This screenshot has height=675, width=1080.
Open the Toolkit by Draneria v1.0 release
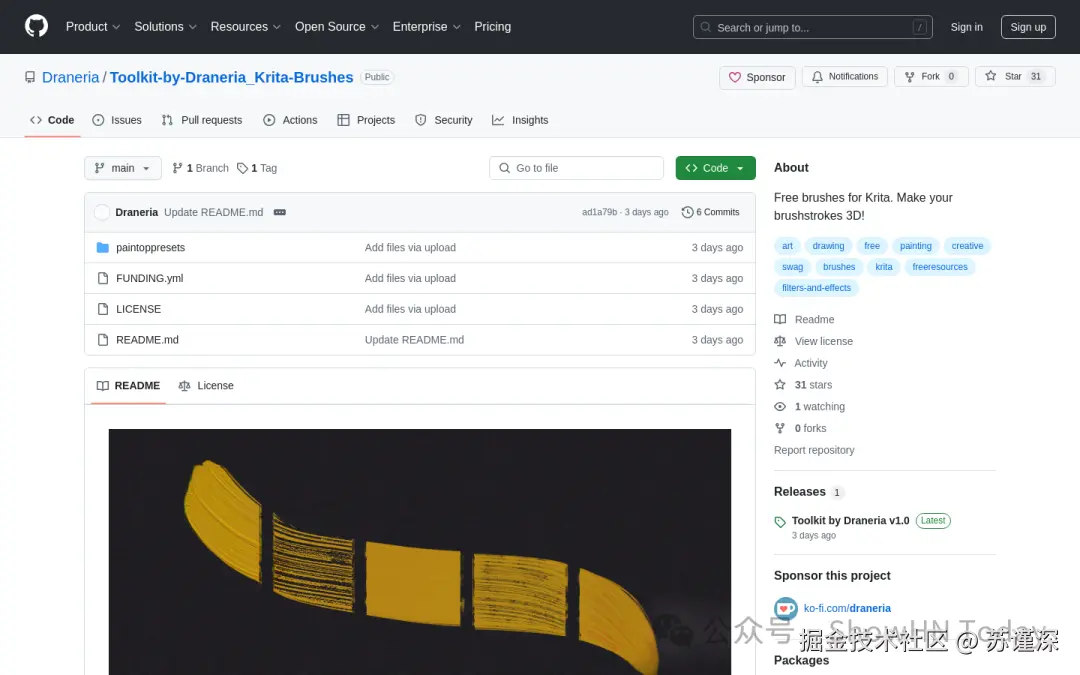click(x=850, y=521)
